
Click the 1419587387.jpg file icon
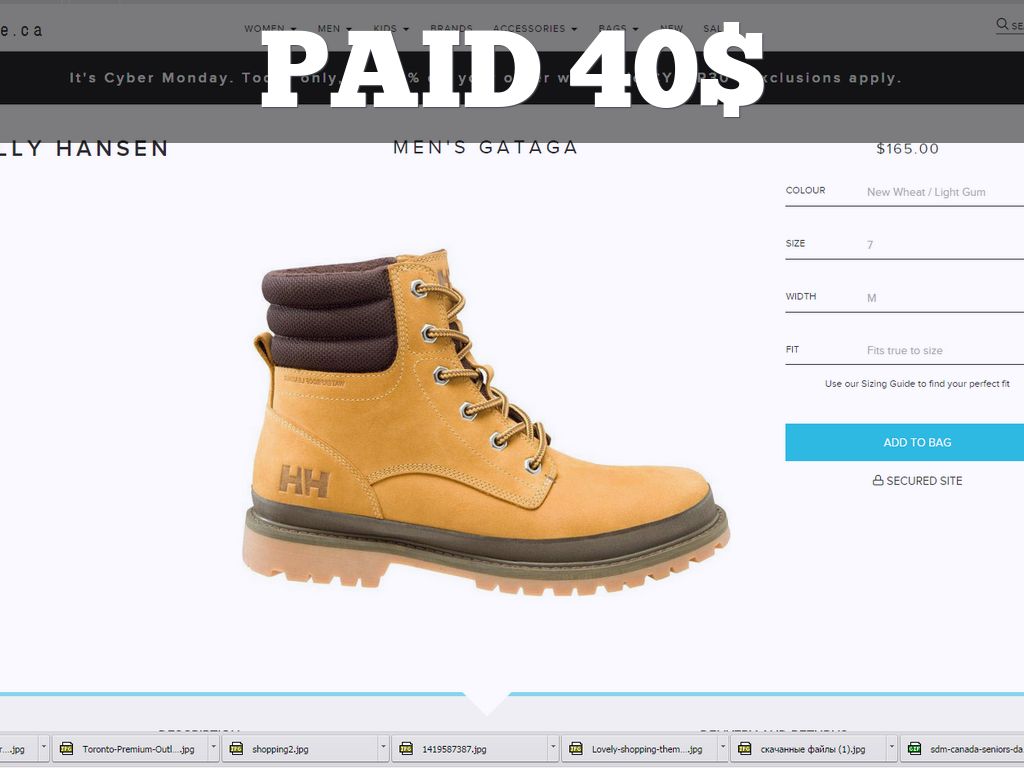click(x=406, y=749)
